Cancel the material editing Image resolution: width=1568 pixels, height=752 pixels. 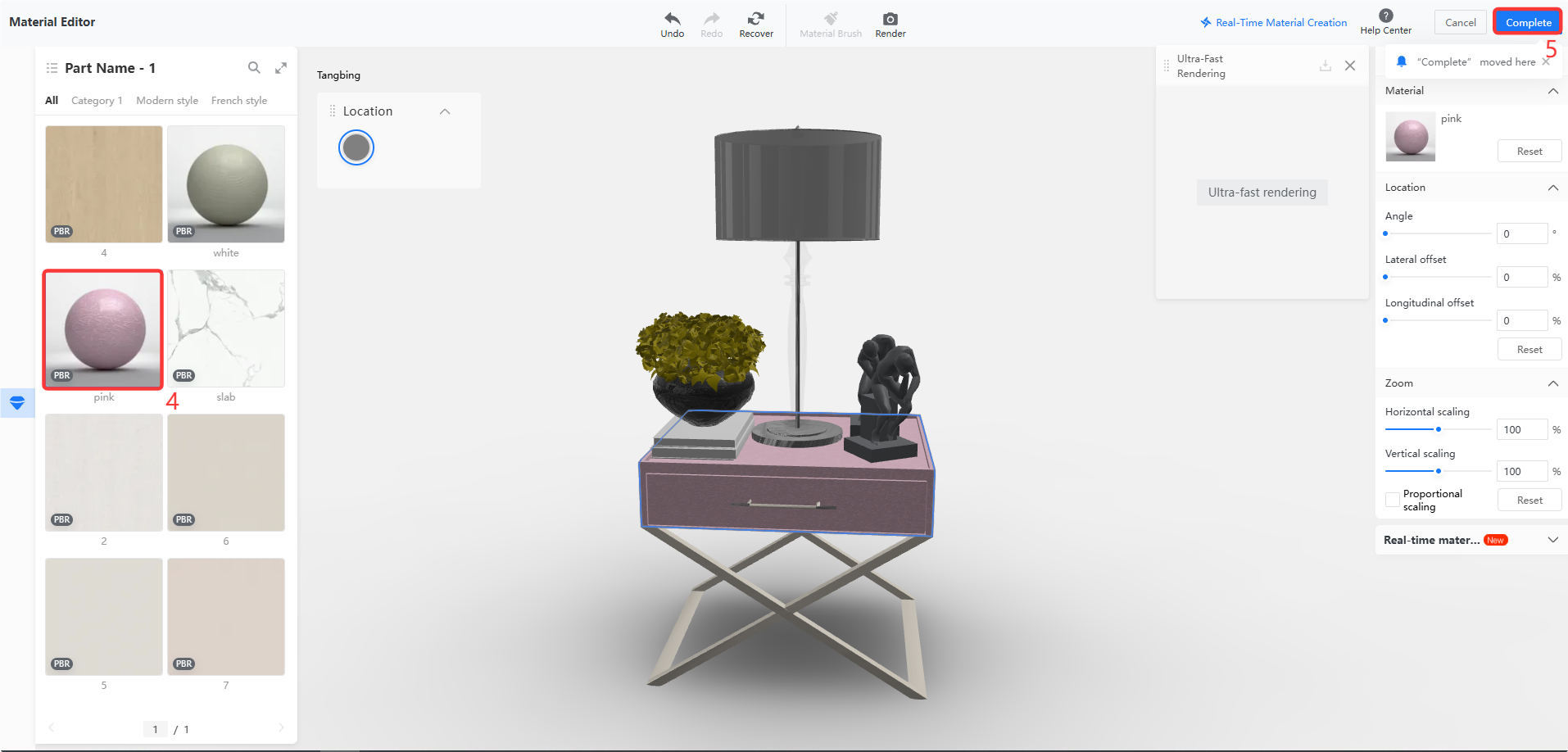tap(1460, 22)
